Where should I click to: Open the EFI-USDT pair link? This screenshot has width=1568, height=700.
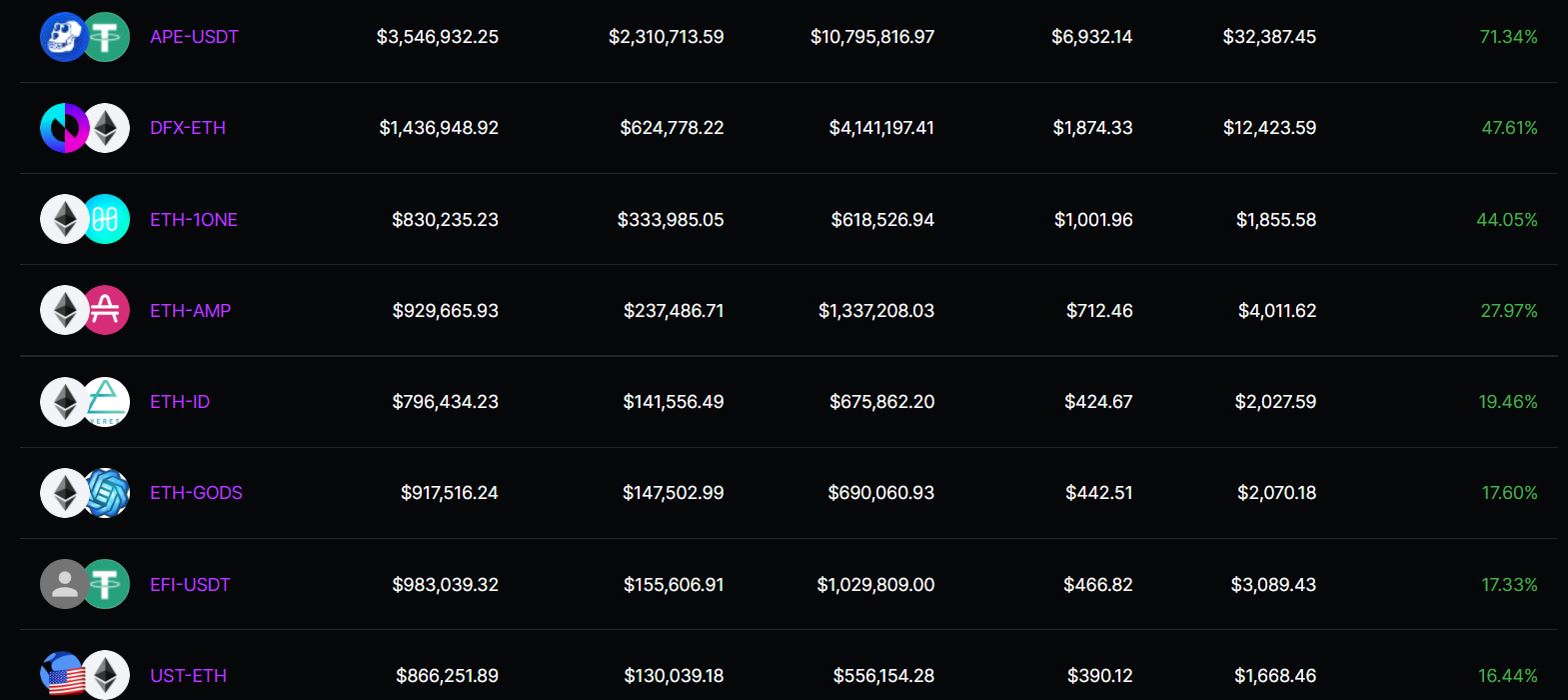tap(190, 585)
